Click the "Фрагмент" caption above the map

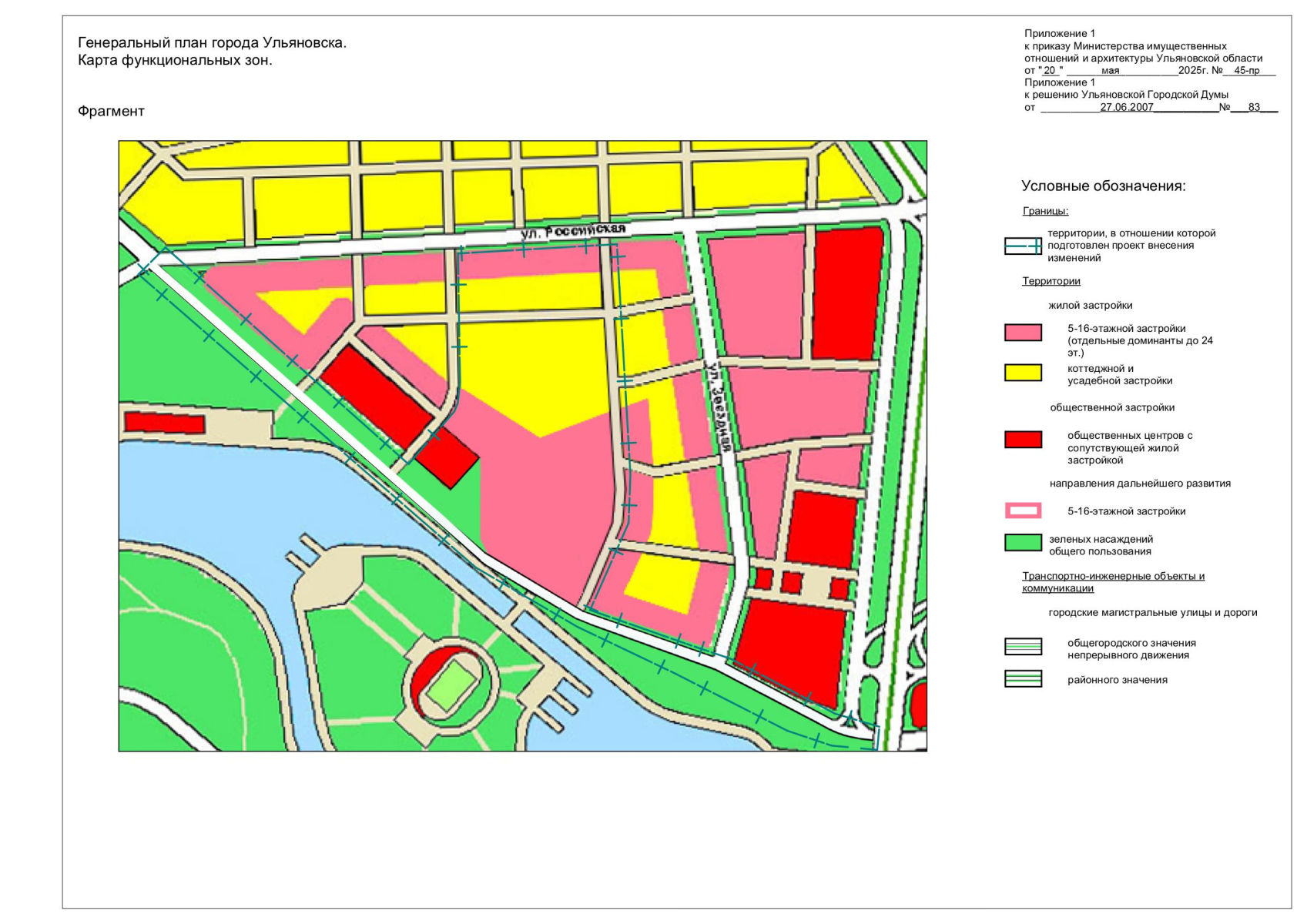coord(111,111)
